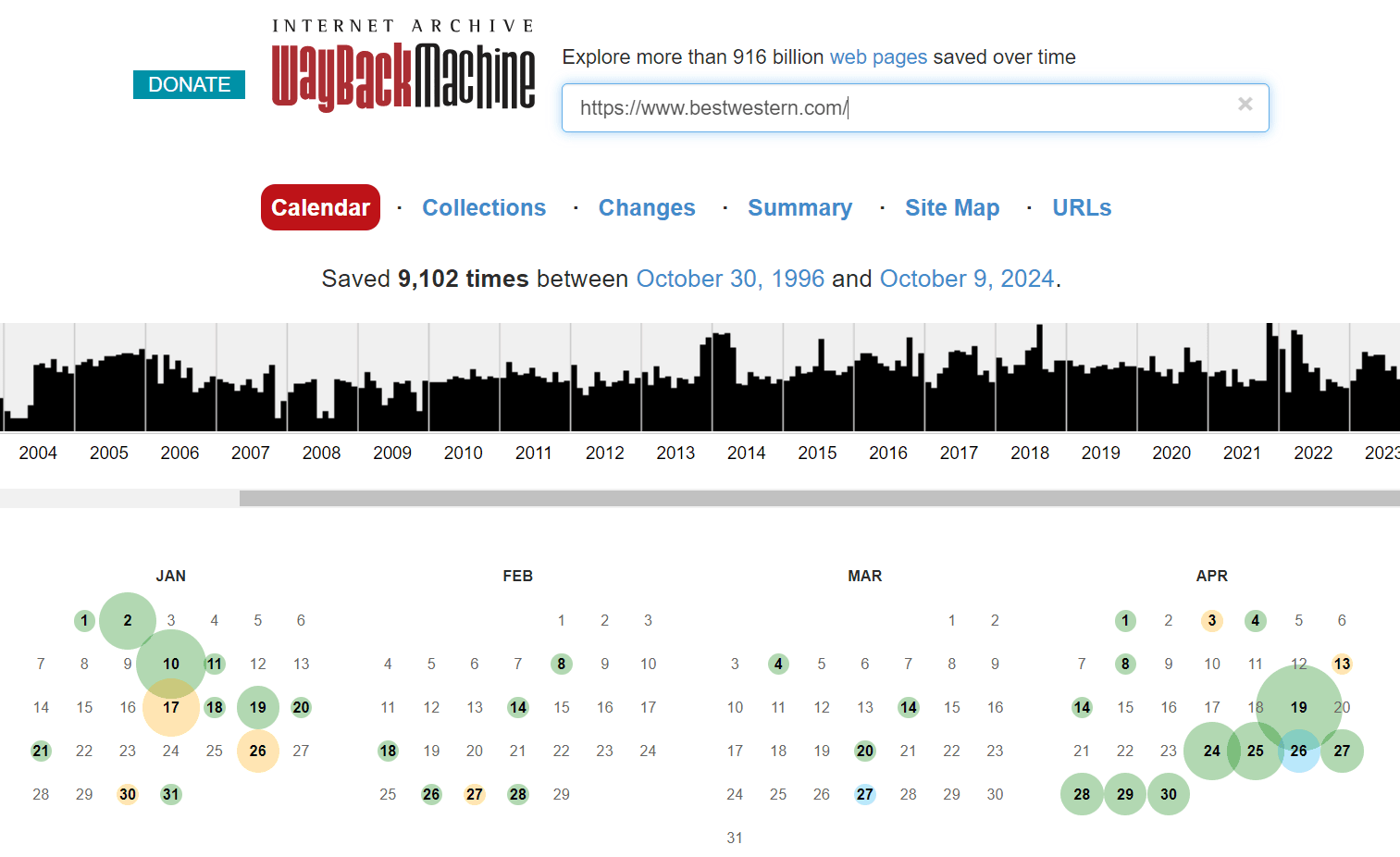Go to the URLs tab
Screen dimensions: 1400x857
coord(1082,207)
